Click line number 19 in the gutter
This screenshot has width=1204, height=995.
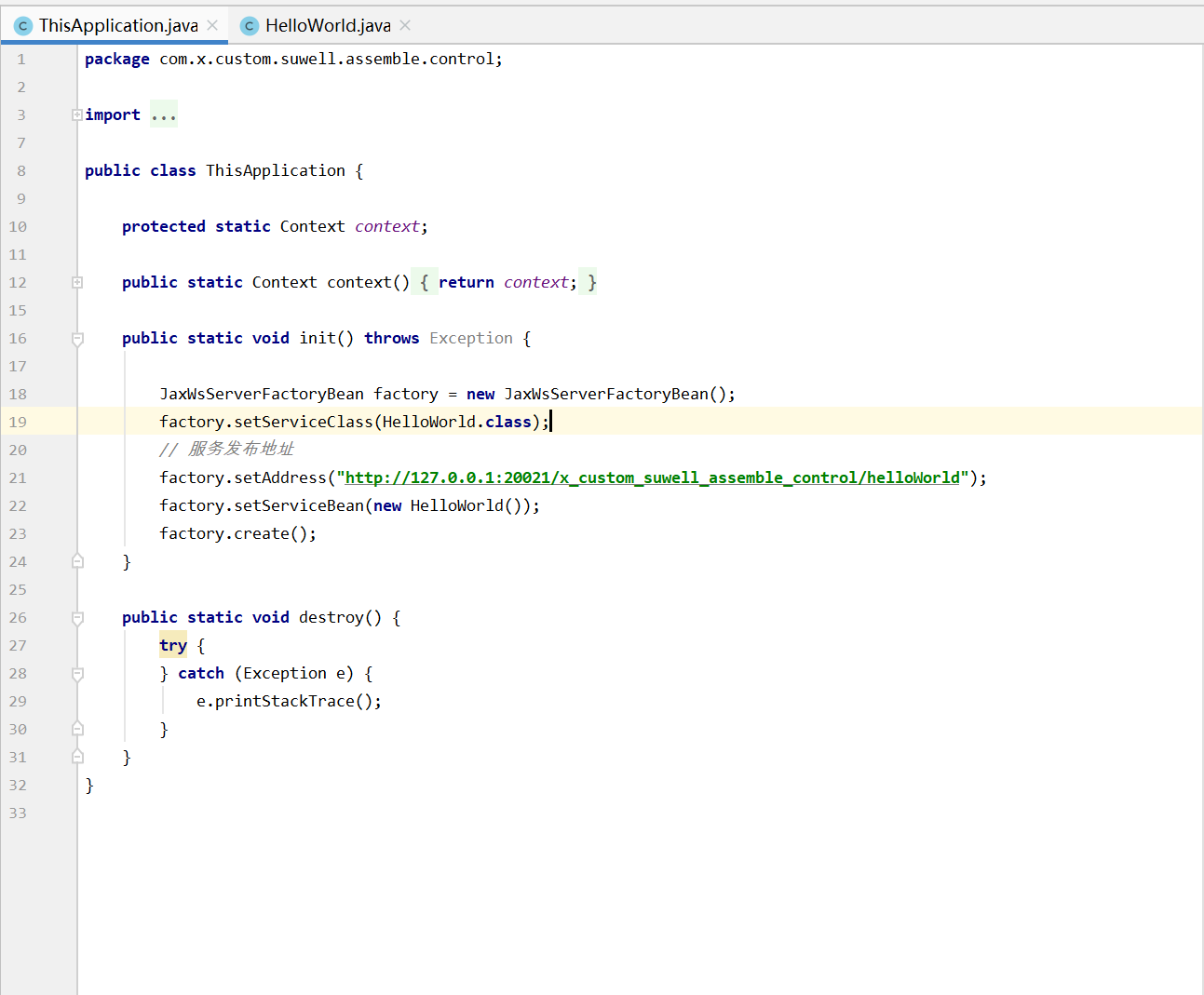pyautogui.click(x=18, y=422)
